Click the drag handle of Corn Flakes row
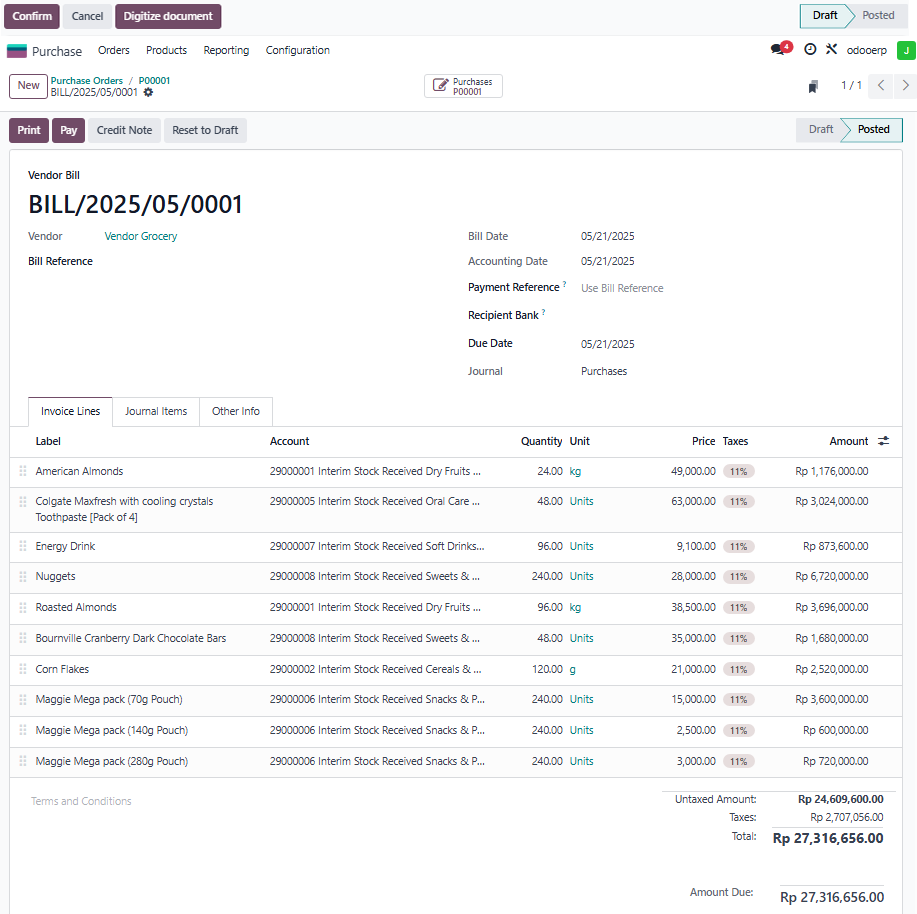This screenshot has width=917, height=914. click(23, 669)
